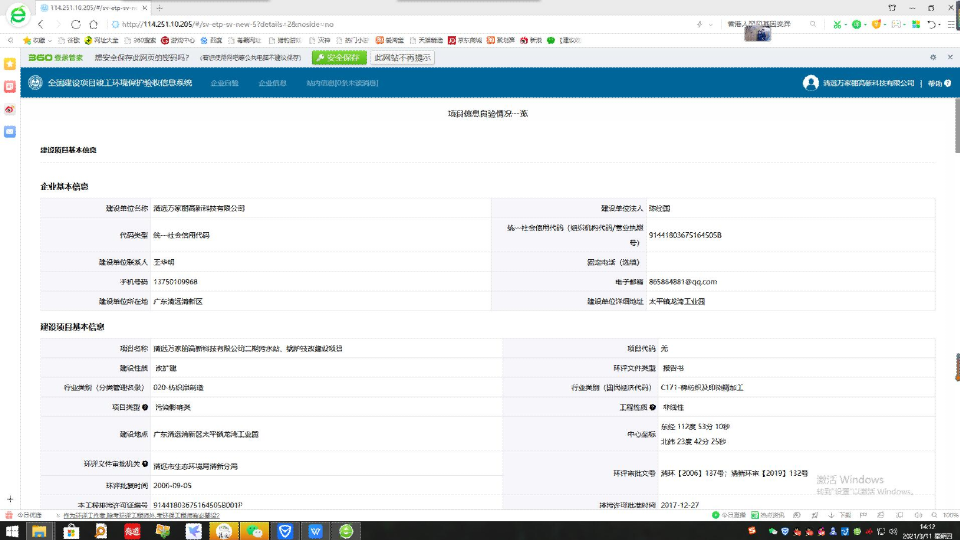Viewport: 960px width, 540px height.
Task: Click the green 安全保存 button
Action: 339,58
